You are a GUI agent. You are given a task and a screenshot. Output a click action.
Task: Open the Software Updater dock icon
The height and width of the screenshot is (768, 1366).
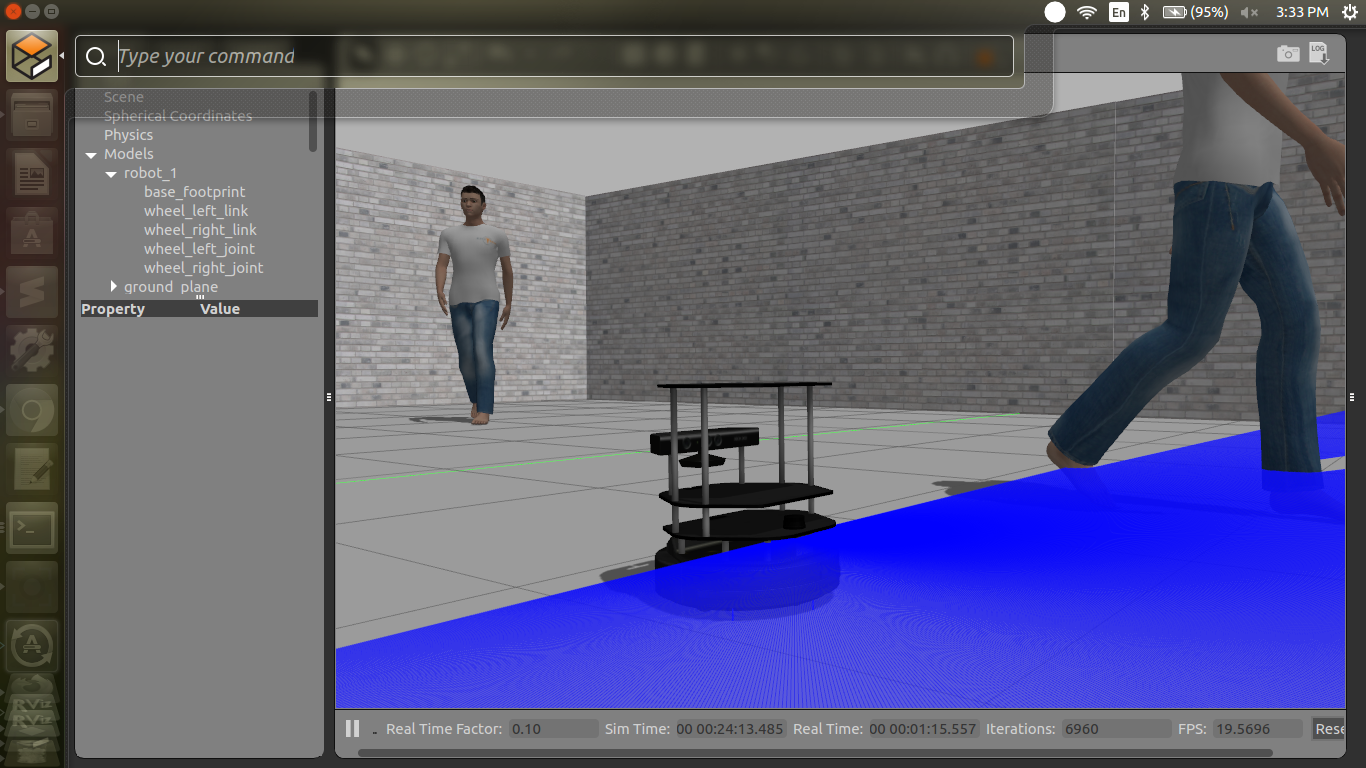point(32,645)
